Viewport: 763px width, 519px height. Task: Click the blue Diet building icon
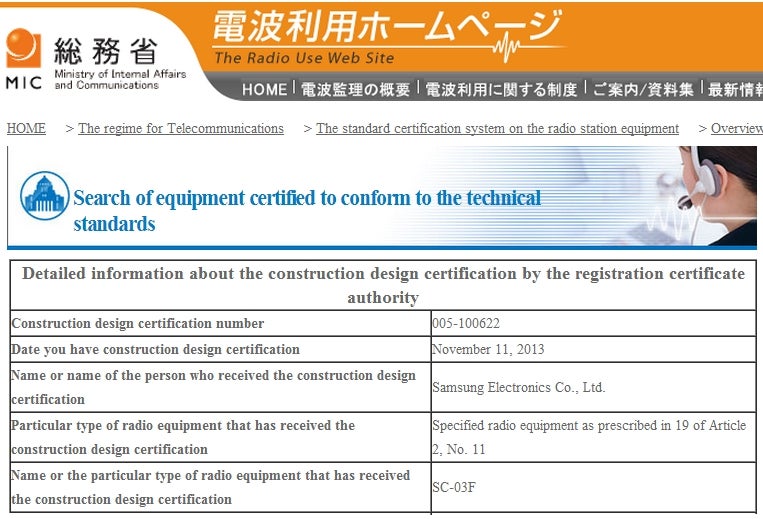45,196
